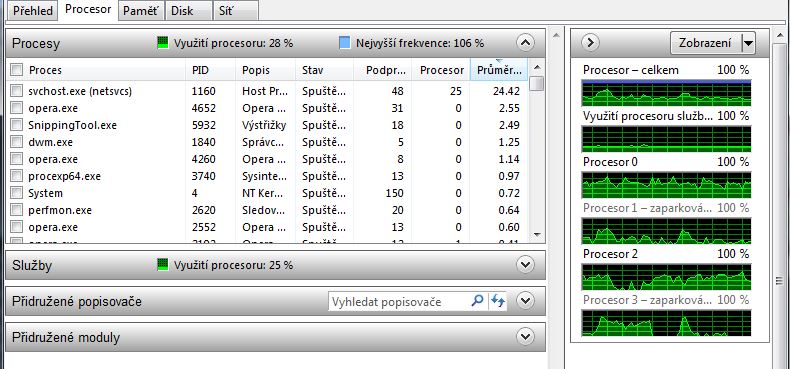Sort by the Stav column header
Image resolution: width=790 pixels, height=369 pixels.
coord(324,70)
